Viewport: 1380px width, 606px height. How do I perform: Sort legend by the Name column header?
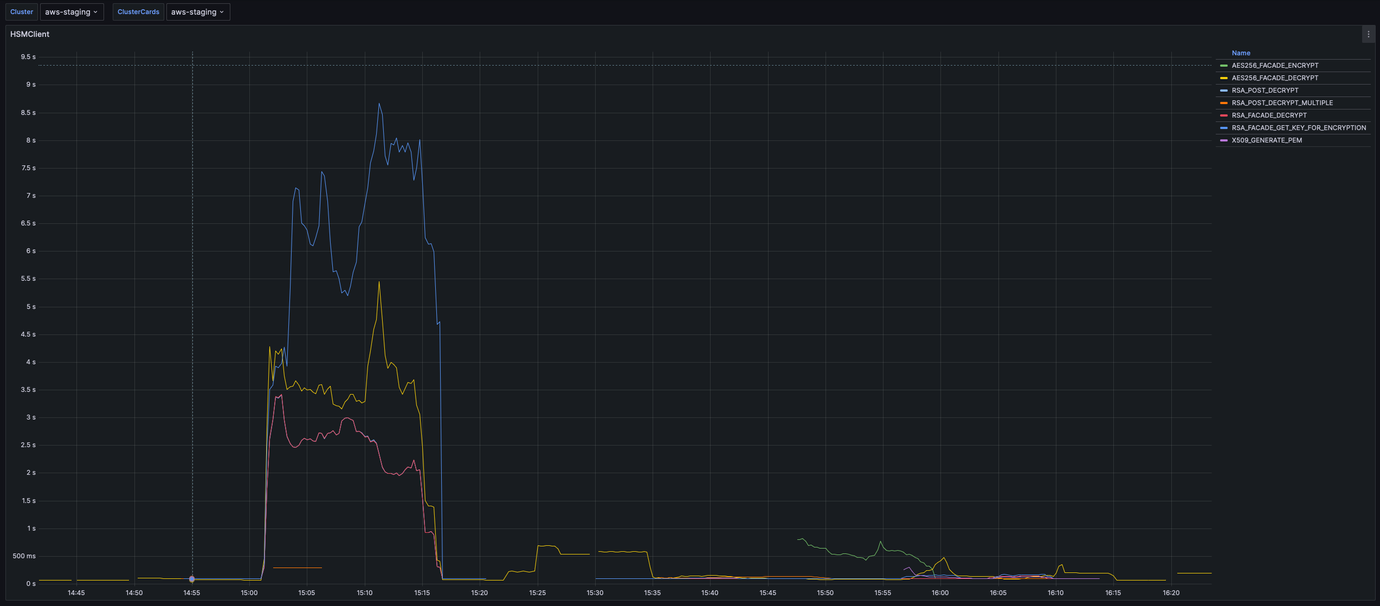pos(1241,53)
